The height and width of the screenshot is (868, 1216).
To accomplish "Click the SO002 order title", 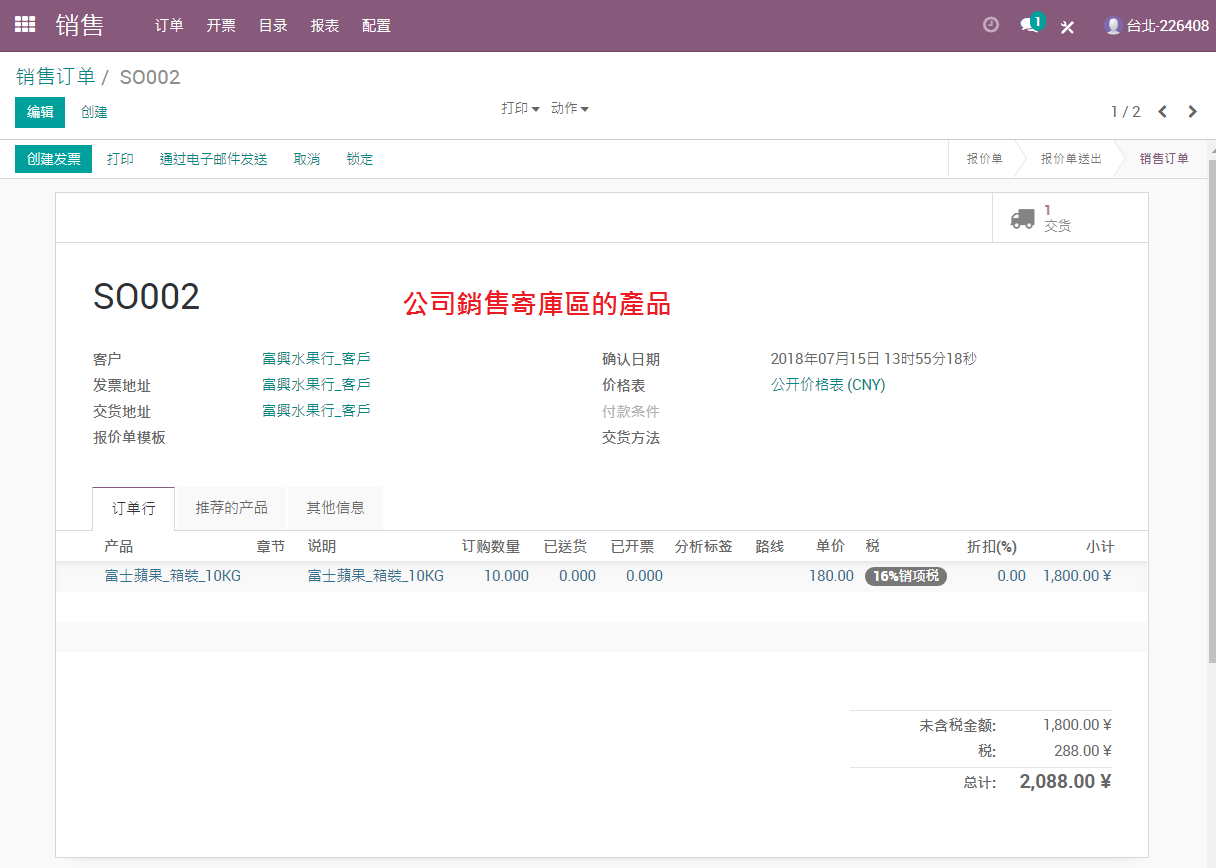I will [x=147, y=297].
